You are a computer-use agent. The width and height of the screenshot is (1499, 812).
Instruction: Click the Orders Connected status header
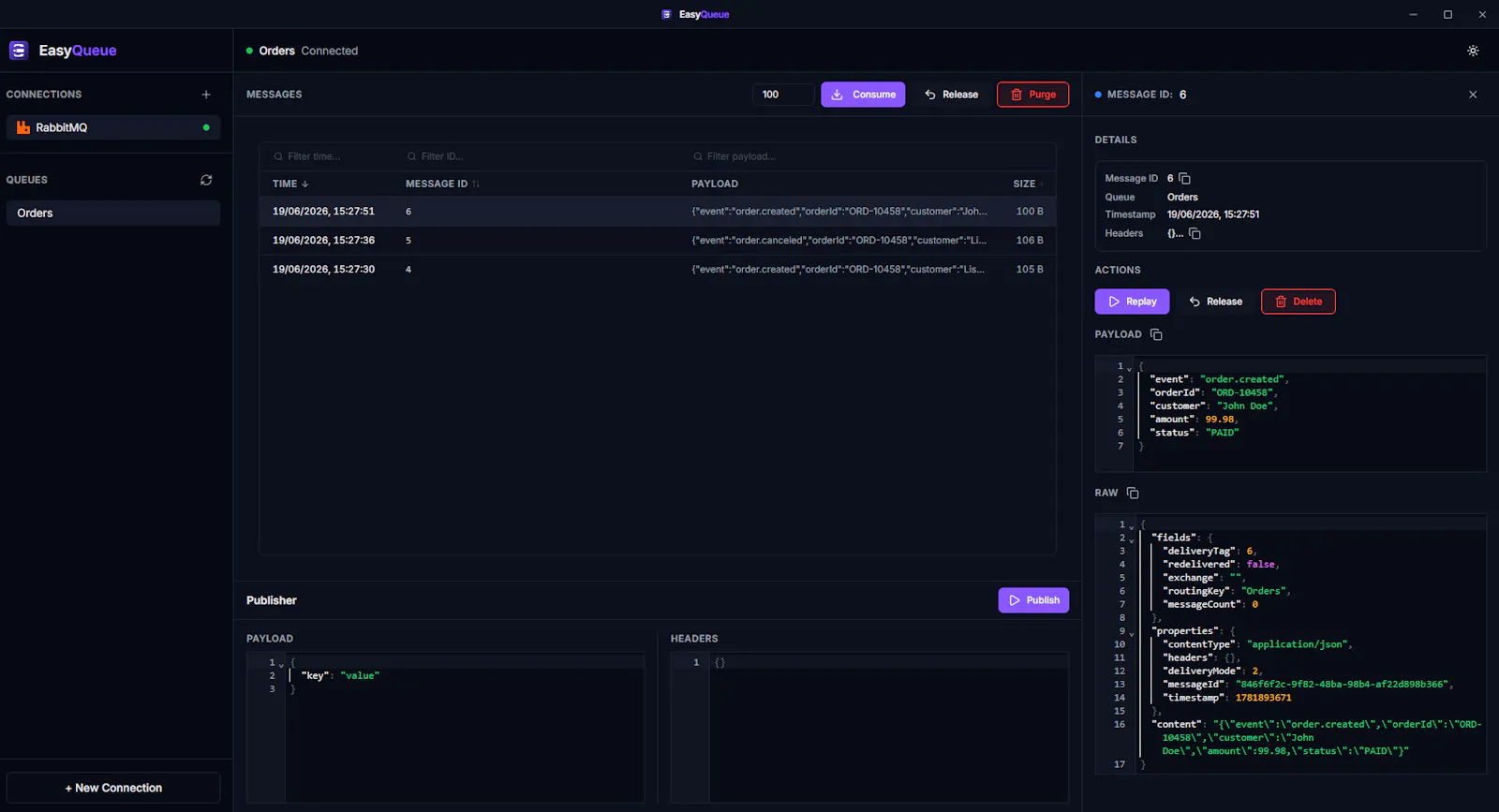tap(302, 51)
